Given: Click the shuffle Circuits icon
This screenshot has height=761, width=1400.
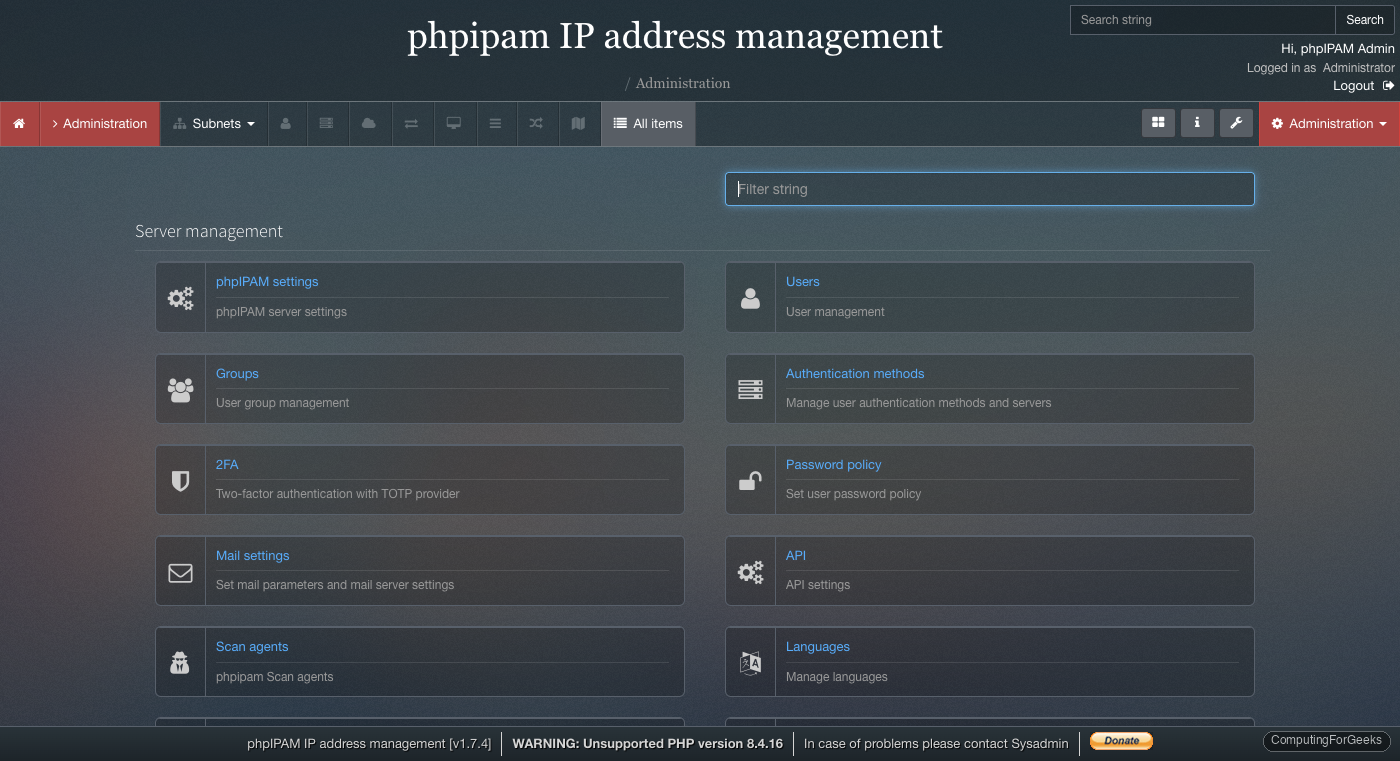Looking at the screenshot, I should click(536, 123).
